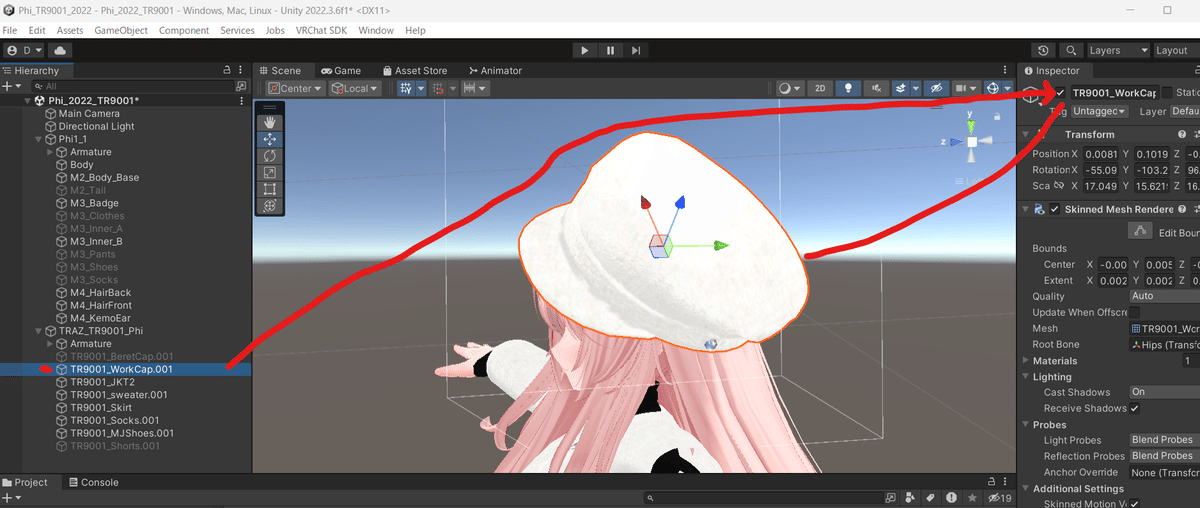This screenshot has width=1200, height=508.
Task: Open the undo history icon
Action: point(1043,50)
